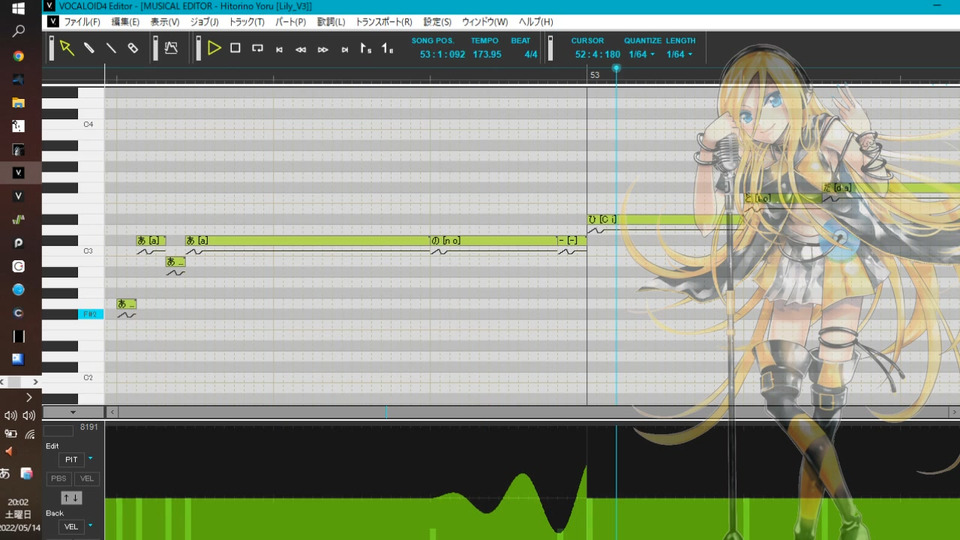The height and width of the screenshot is (540, 960).
Task: Open the ファイル(F) menu
Action: click(82, 21)
